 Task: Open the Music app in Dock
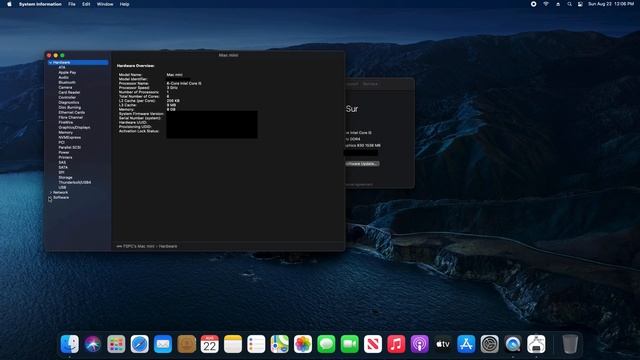[396, 344]
